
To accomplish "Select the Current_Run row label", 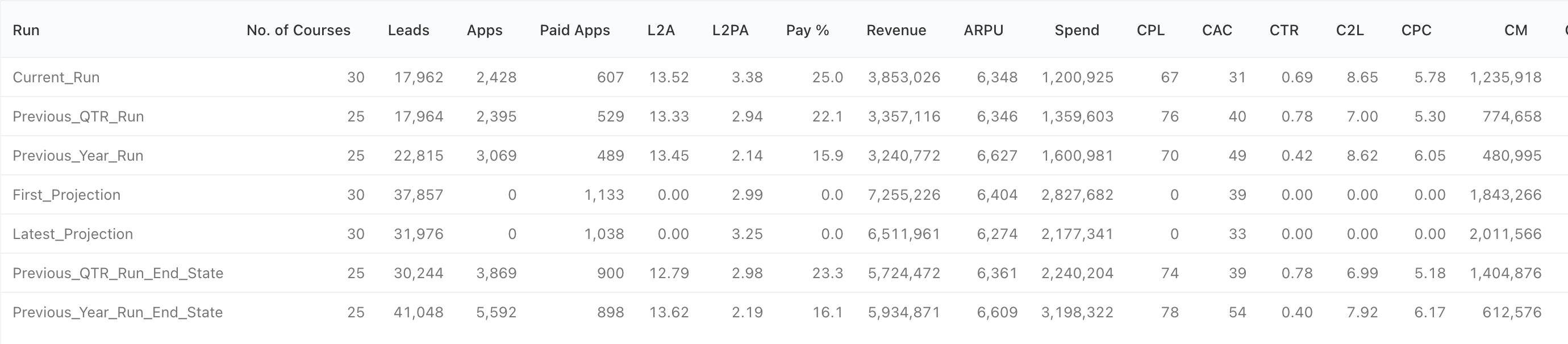I will (x=56, y=78).
